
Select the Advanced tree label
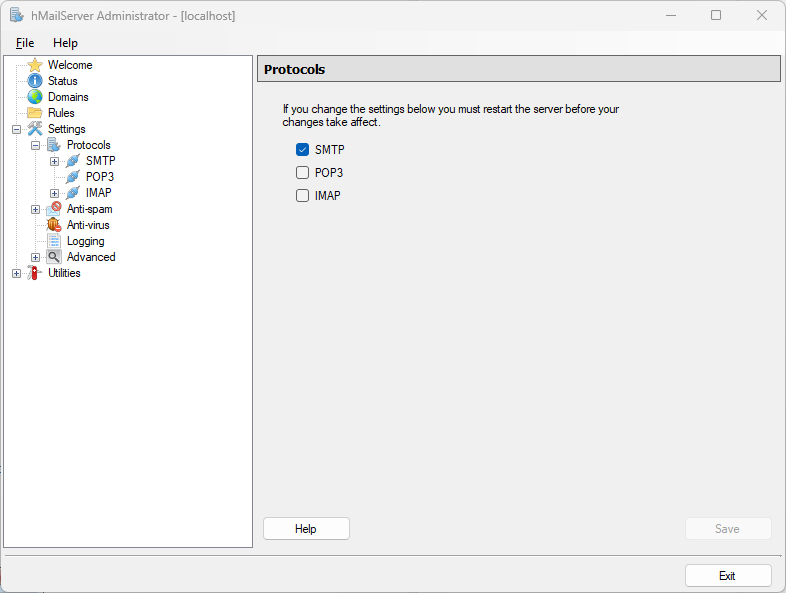[x=91, y=257]
